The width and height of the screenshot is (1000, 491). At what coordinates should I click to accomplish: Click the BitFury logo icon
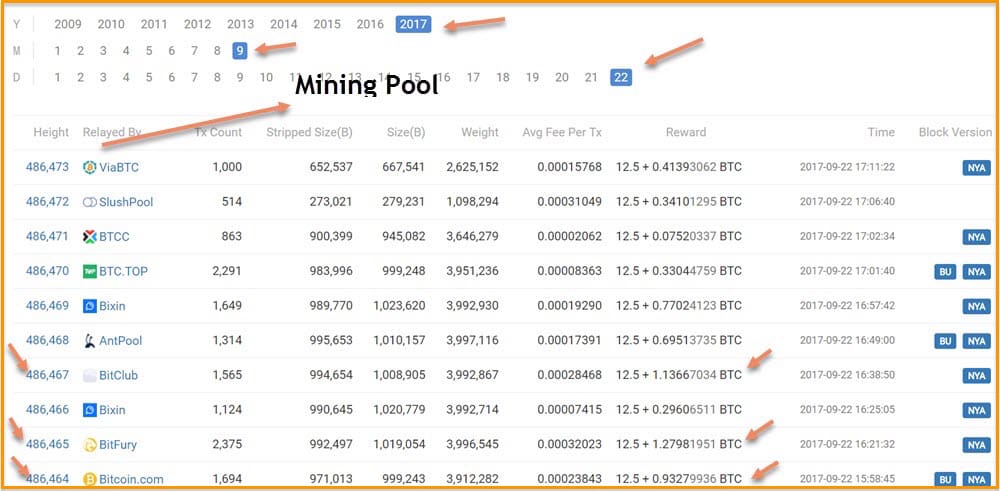[x=90, y=445]
